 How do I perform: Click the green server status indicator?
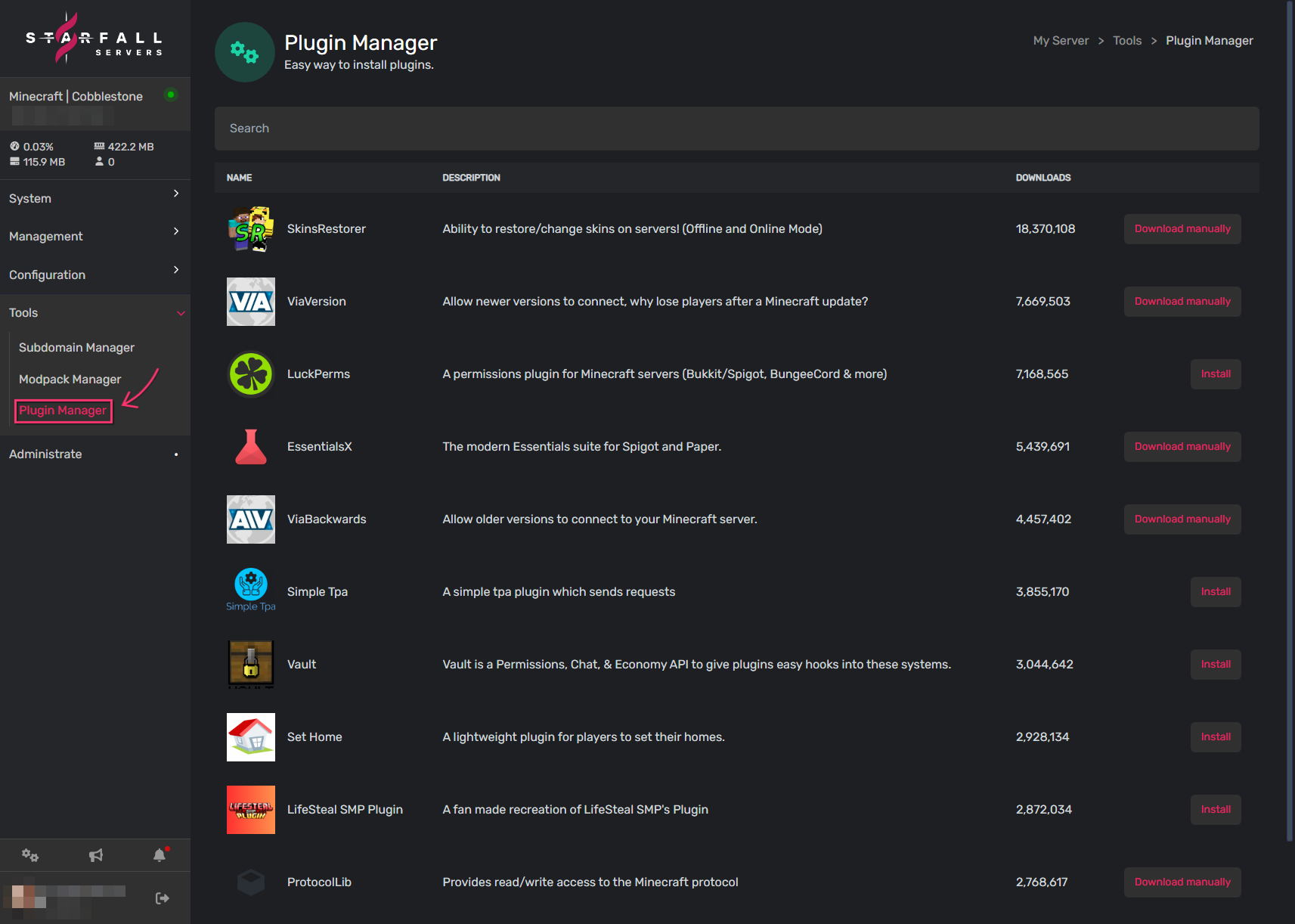(171, 95)
